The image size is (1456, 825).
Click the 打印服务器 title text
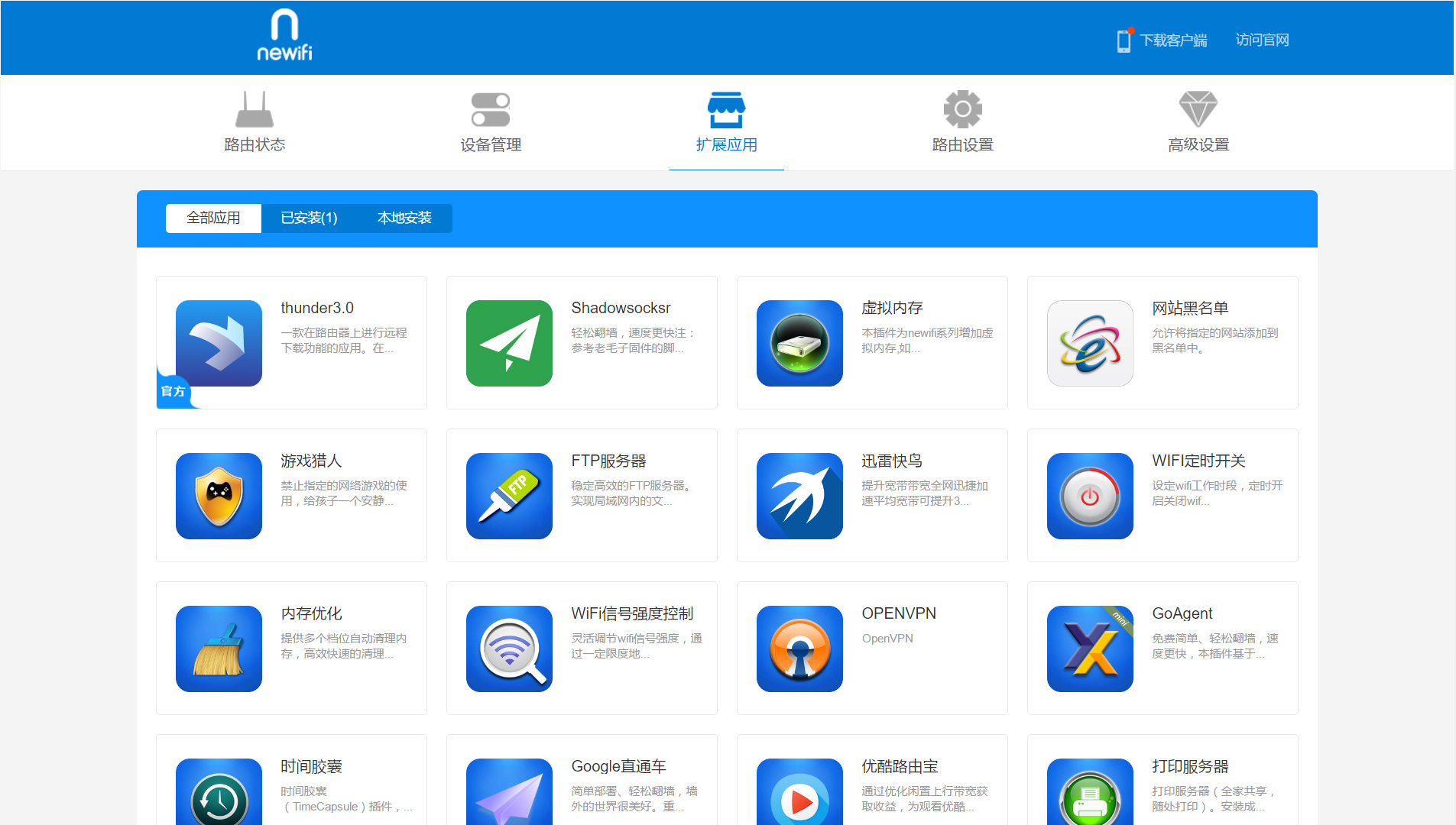point(1190,766)
